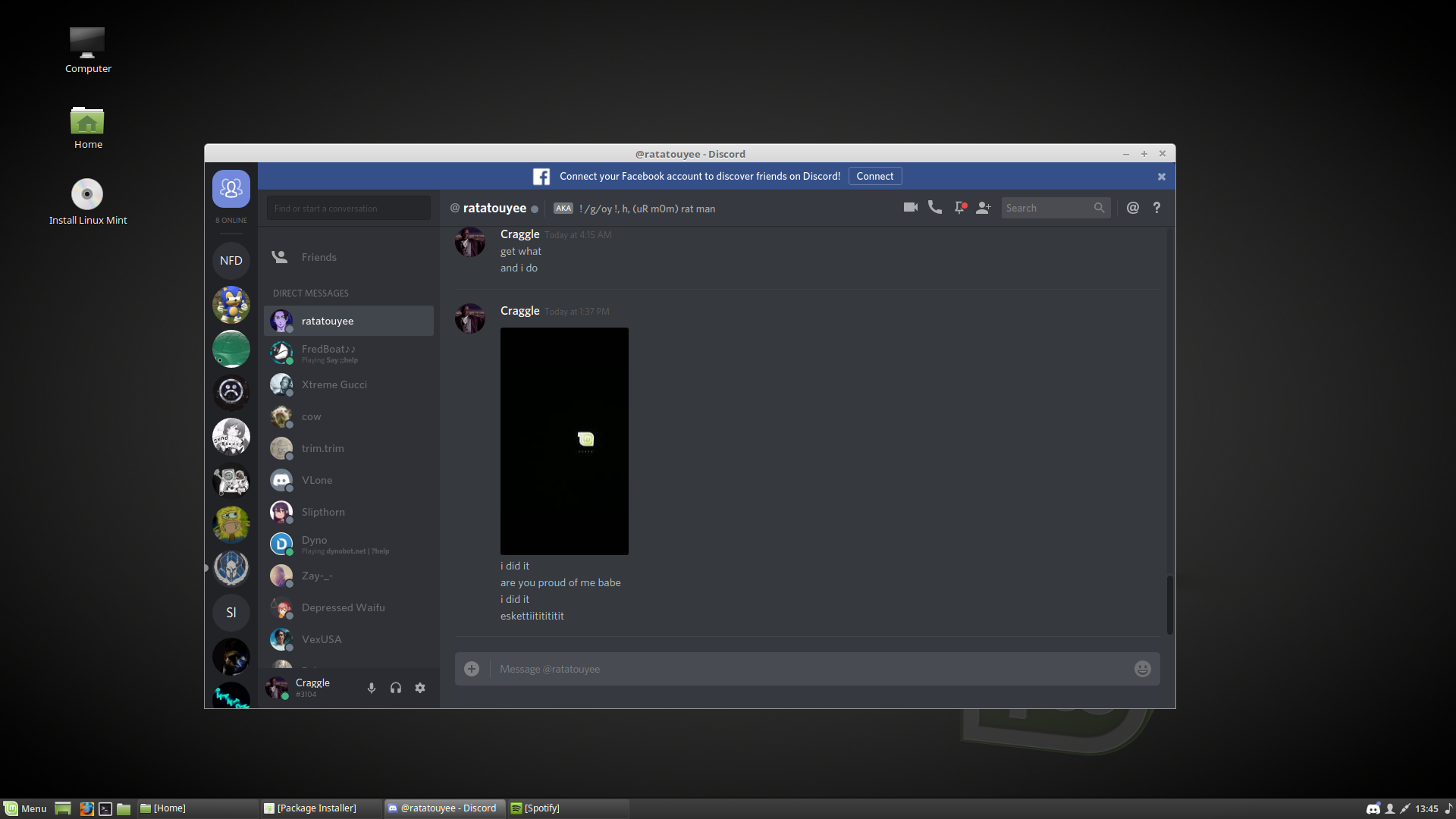Open user settings gear icon

[x=420, y=688]
